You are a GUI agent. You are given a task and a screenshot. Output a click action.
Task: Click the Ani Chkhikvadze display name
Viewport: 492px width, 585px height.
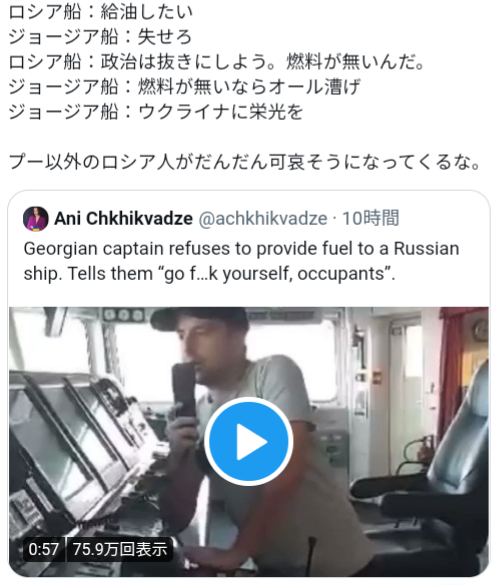coord(123,219)
